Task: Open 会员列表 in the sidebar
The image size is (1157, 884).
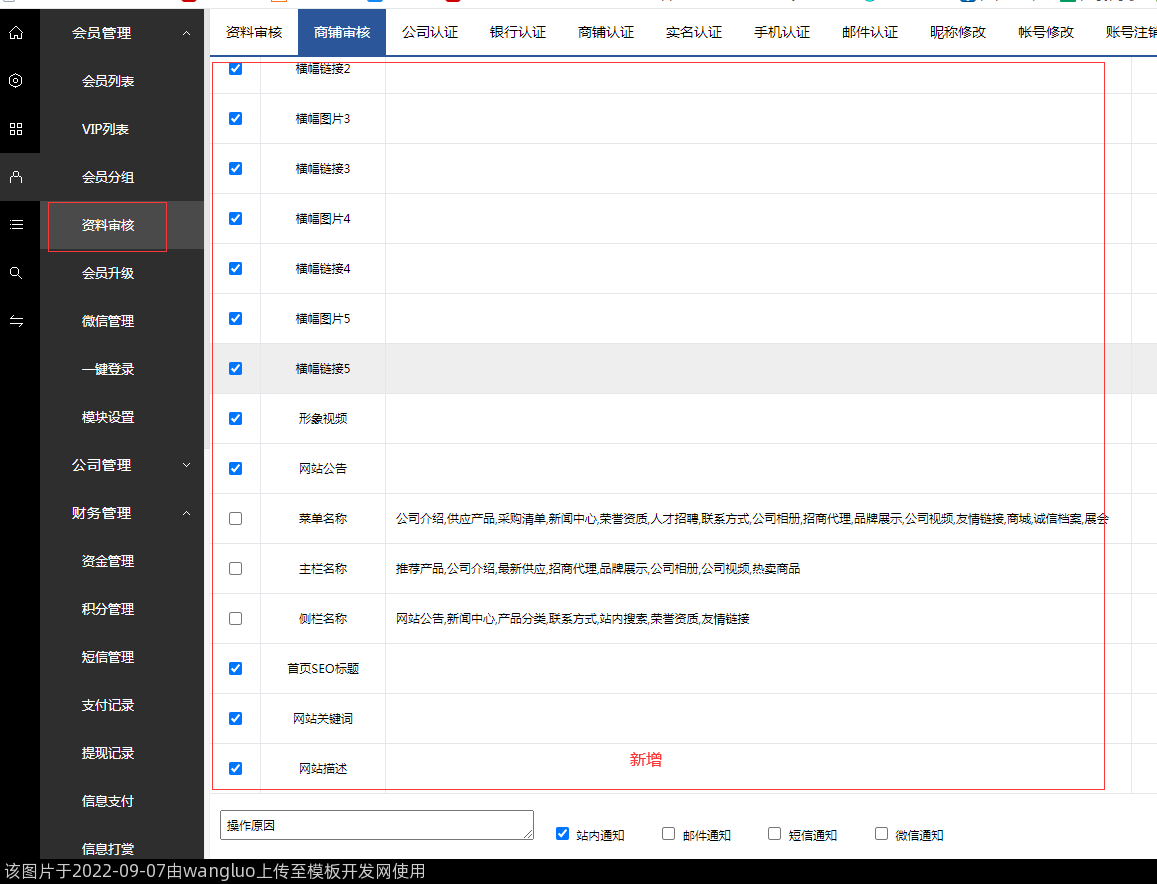Action: tap(108, 81)
